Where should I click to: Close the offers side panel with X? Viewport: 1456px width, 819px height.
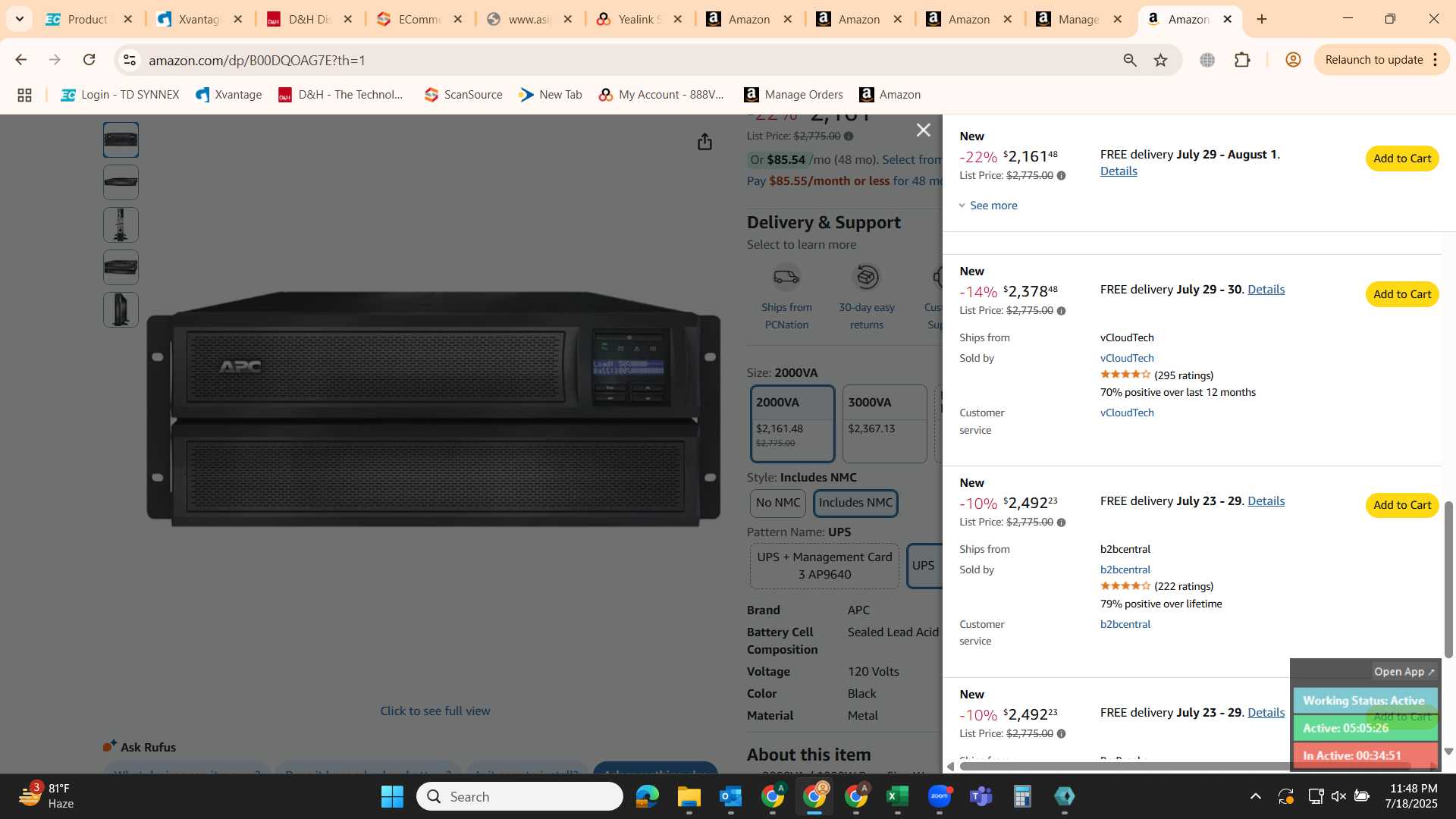pos(923,130)
